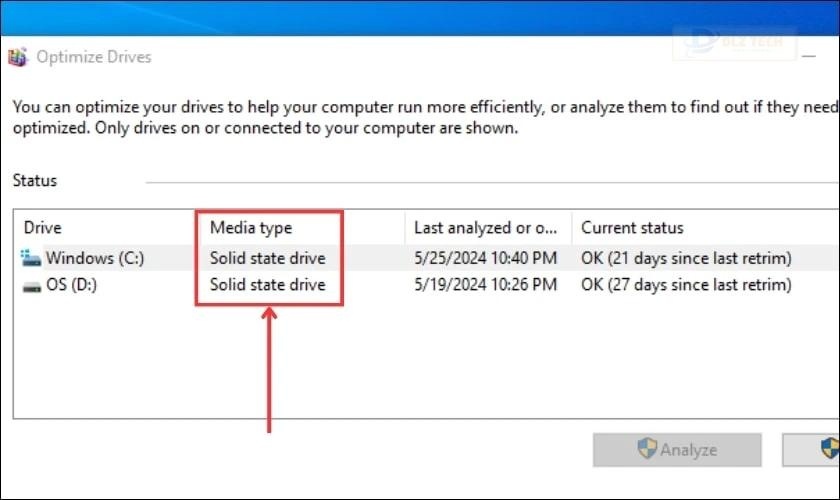Select the Windows (C:) drive row
840x500 pixels.
pyautogui.click(x=427, y=258)
